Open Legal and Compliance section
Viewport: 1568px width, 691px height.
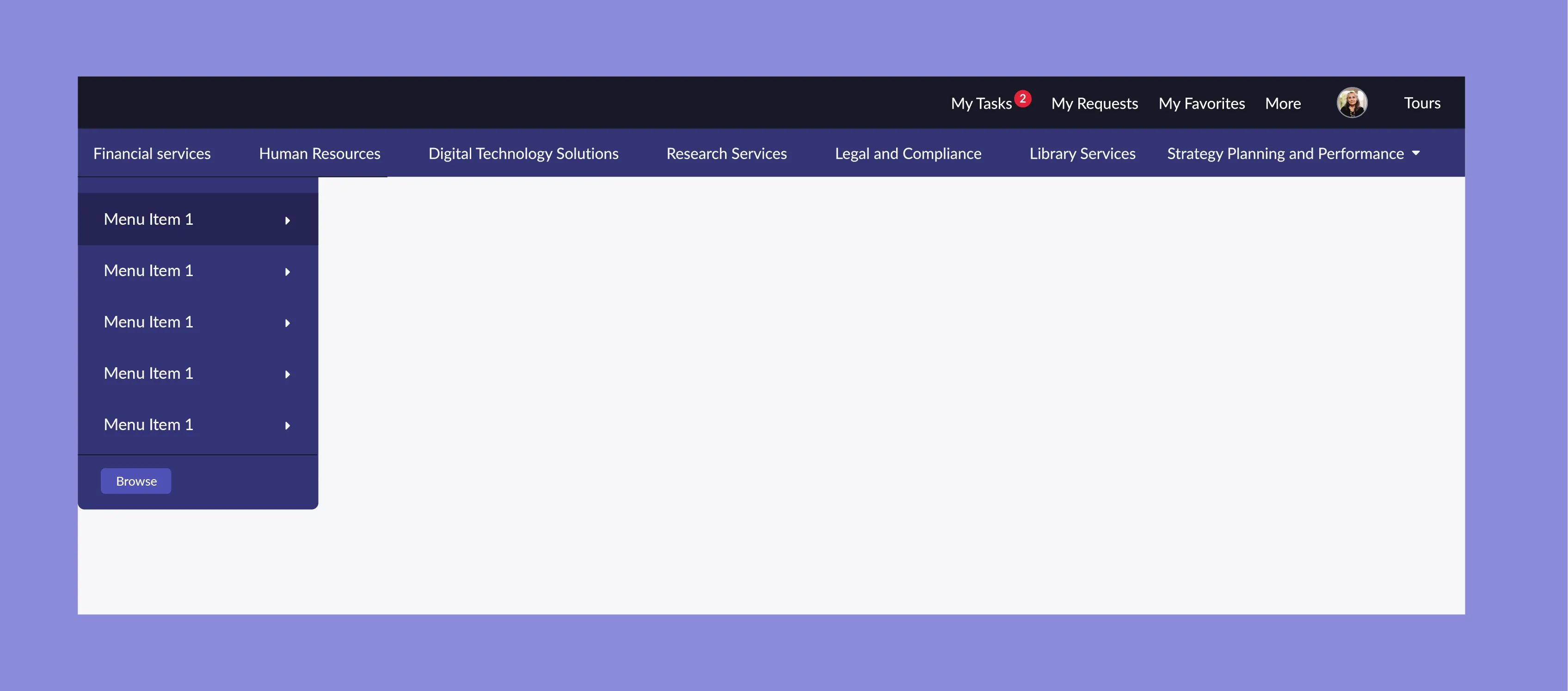click(908, 154)
